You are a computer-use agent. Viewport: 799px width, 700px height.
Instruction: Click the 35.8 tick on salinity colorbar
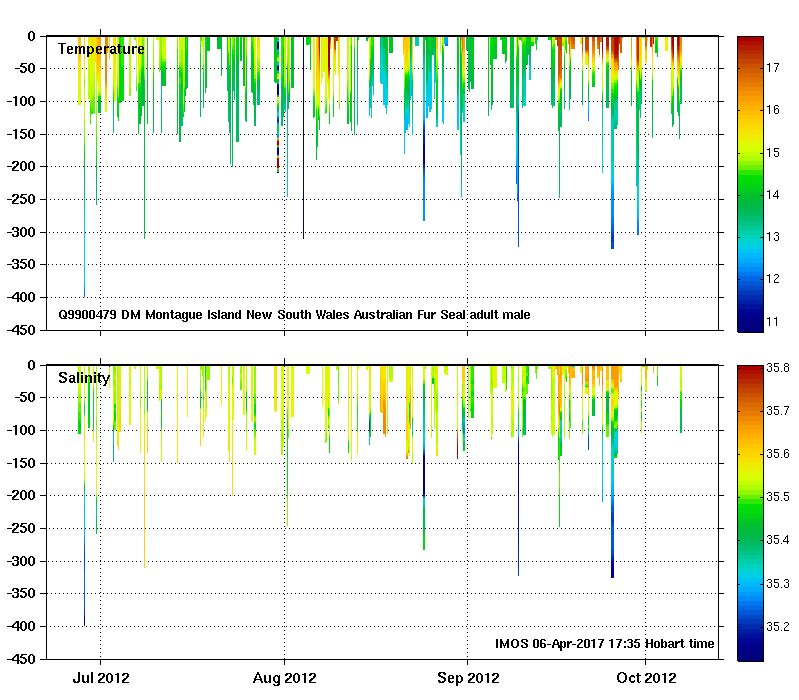coord(779,369)
